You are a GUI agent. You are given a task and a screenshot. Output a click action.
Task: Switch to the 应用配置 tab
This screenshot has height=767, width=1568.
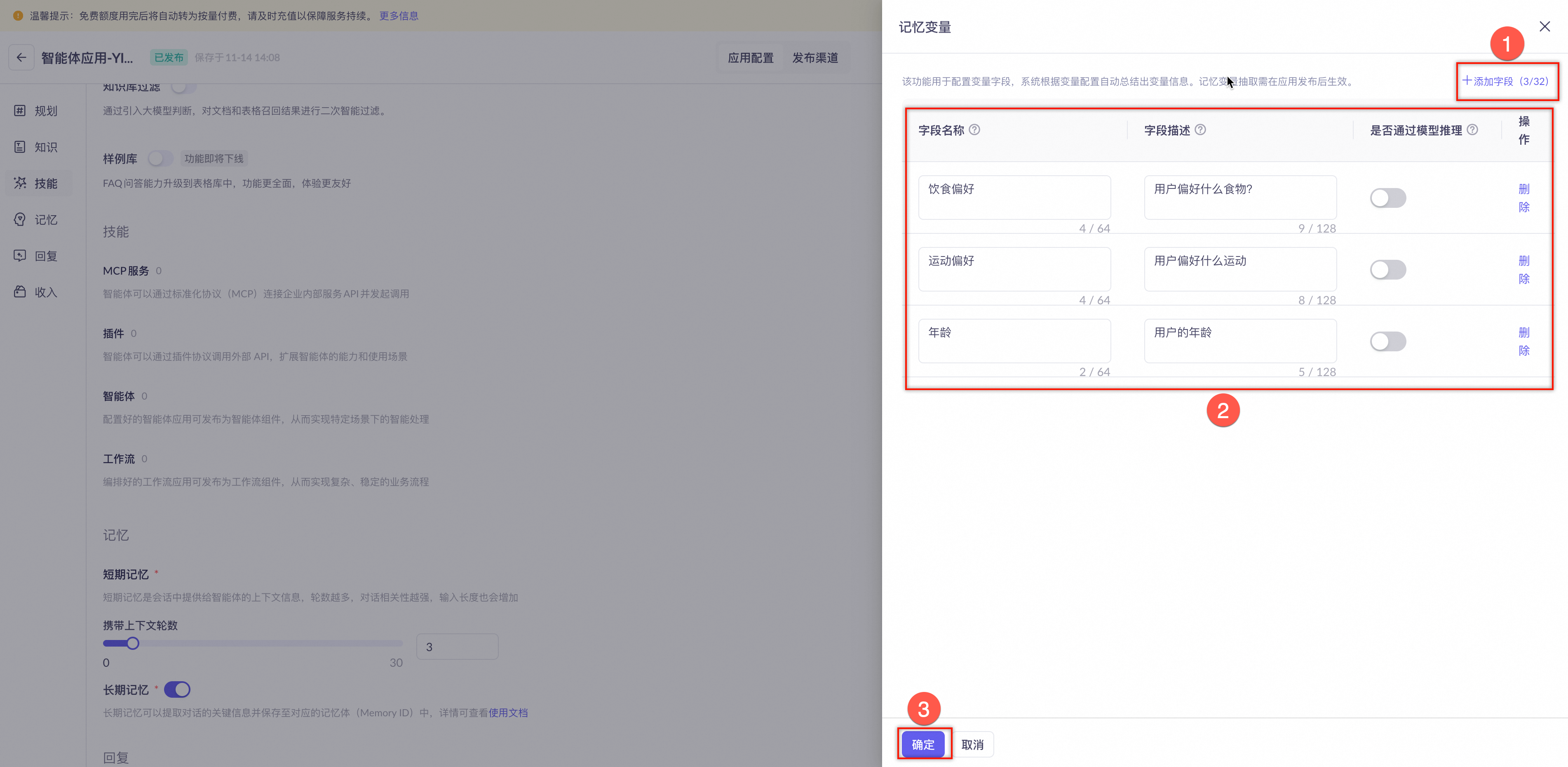tap(751, 58)
